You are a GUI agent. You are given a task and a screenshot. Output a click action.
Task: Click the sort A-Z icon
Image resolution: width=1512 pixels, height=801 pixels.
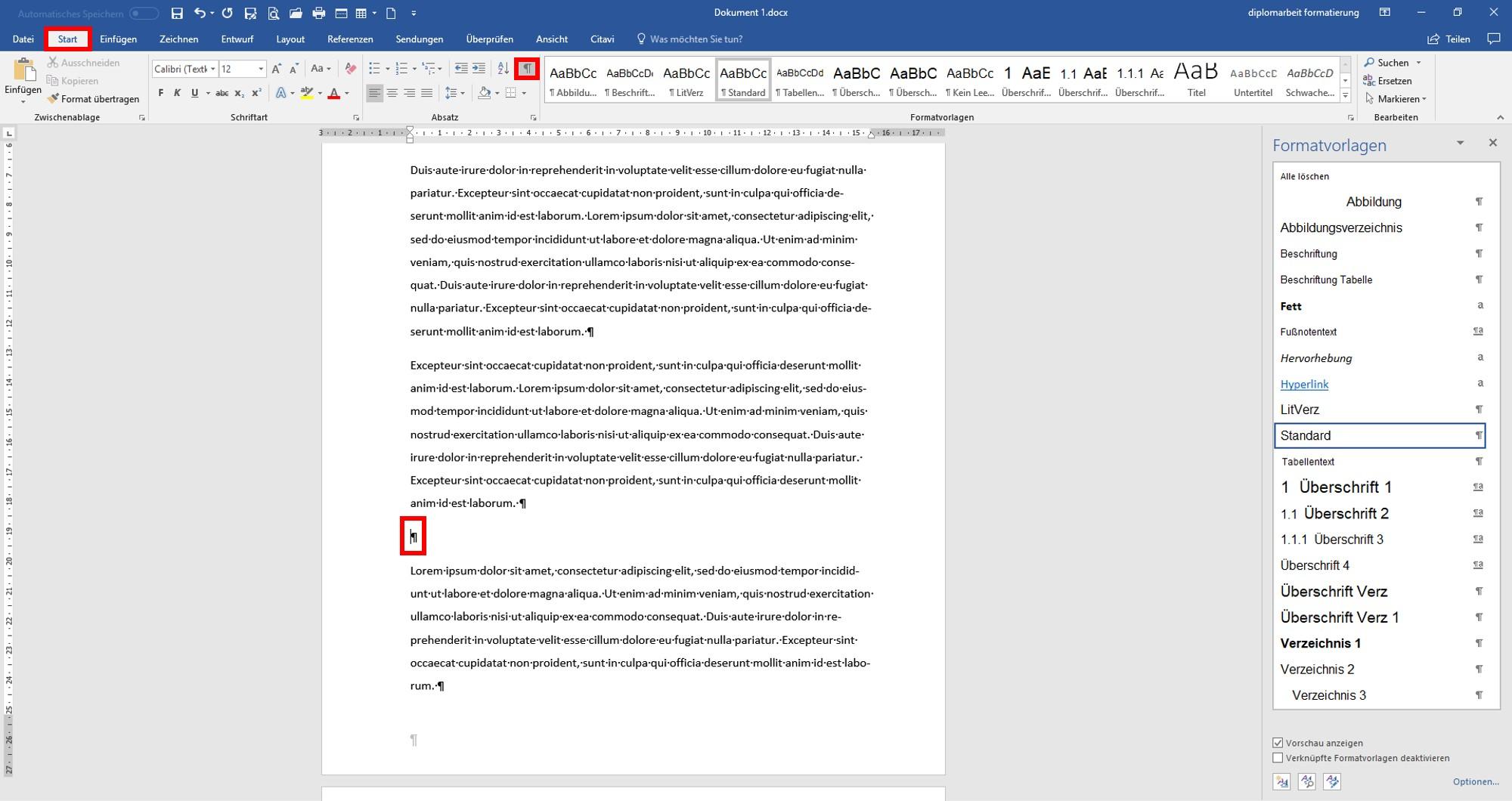[503, 69]
